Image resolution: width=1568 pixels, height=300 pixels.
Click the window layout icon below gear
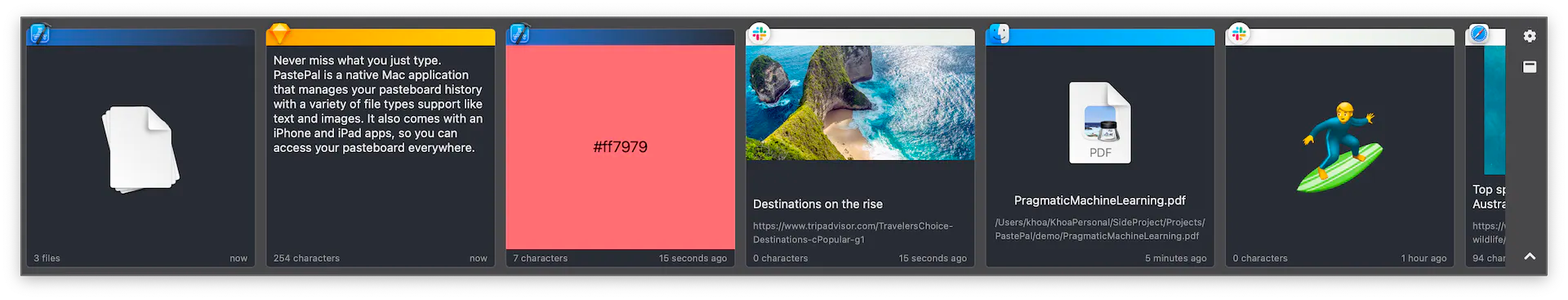[x=1530, y=67]
